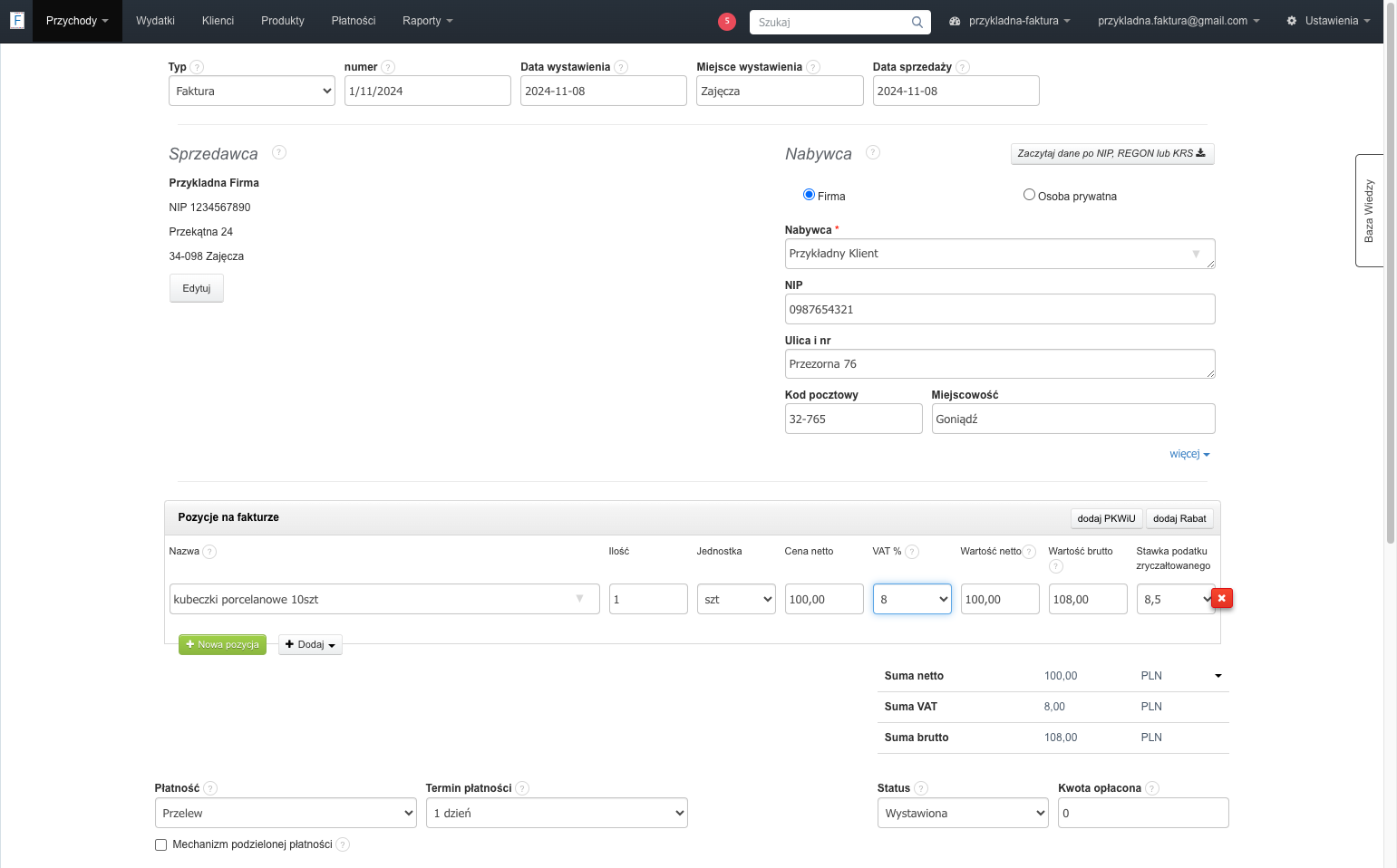The image size is (1397, 868).
Task: Open the red notifications badge showing 5
Action: point(727,21)
